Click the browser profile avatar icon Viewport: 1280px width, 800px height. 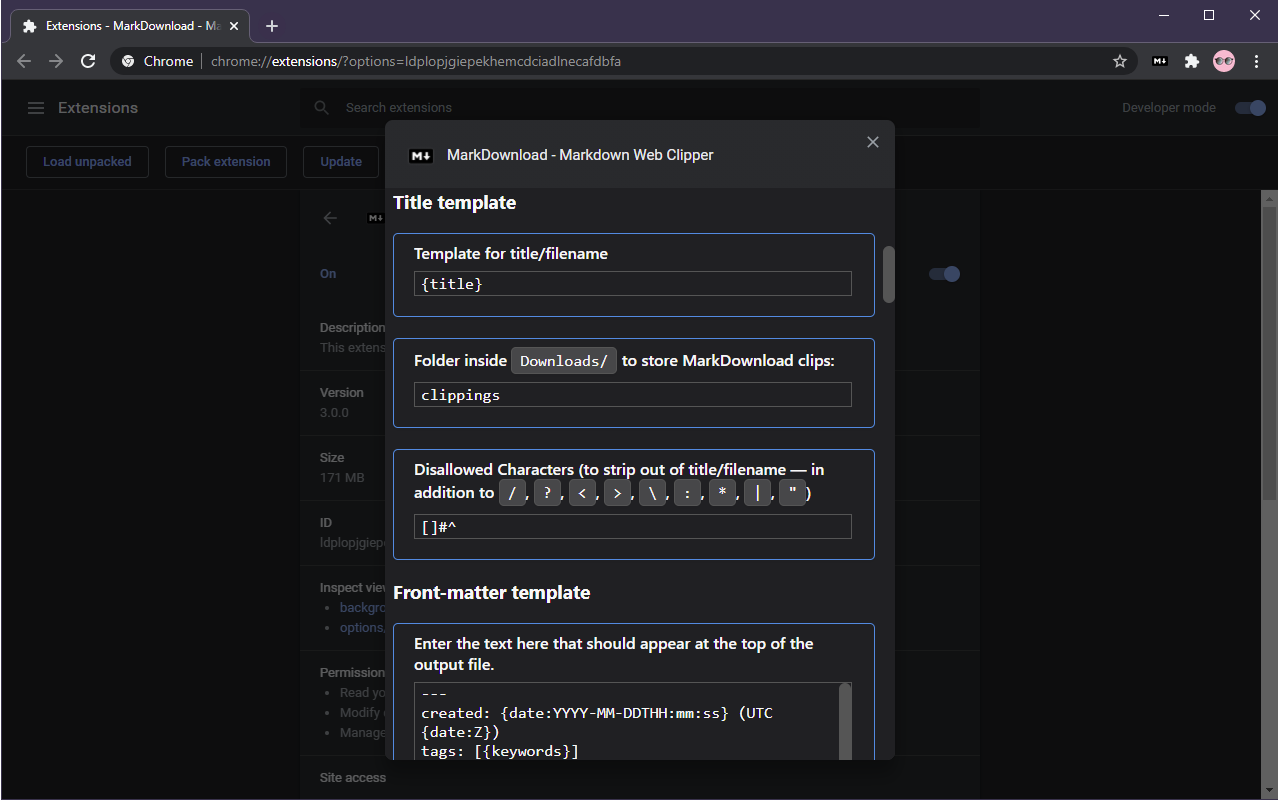tap(1223, 61)
